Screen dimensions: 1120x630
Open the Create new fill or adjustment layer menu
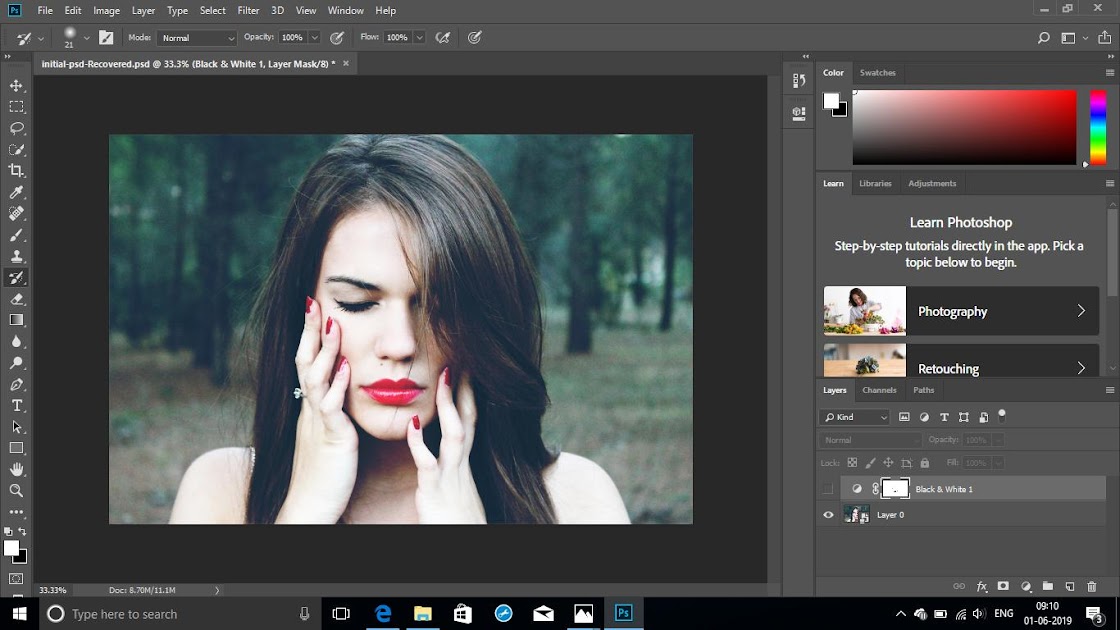(x=1024, y=587)
